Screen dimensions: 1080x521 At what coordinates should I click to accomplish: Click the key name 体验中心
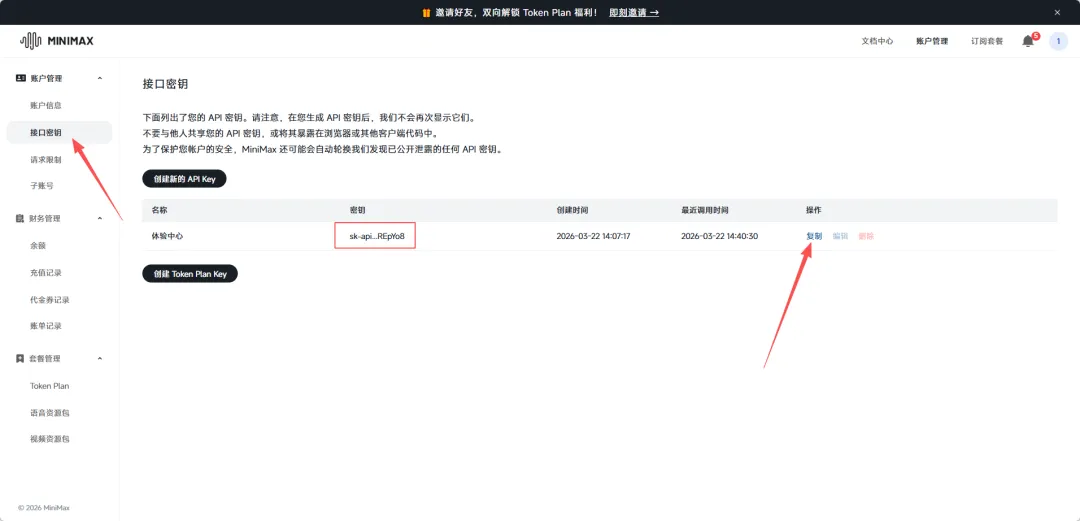167,236
